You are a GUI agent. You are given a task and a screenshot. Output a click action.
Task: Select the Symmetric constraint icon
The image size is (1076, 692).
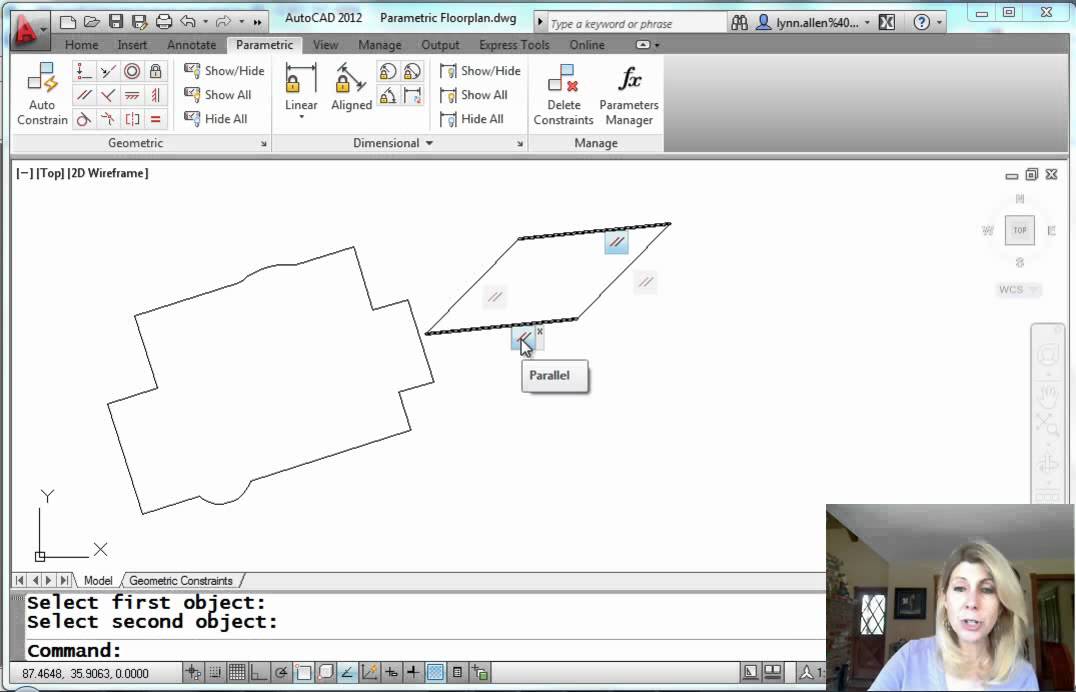(132, 119)
